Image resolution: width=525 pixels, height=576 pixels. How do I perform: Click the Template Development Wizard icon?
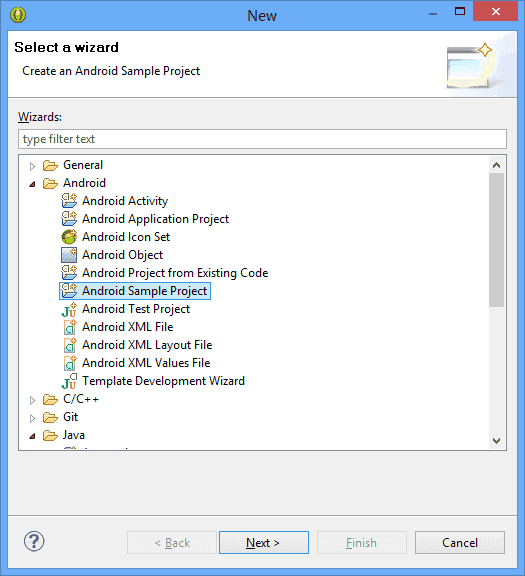[69, 381]
